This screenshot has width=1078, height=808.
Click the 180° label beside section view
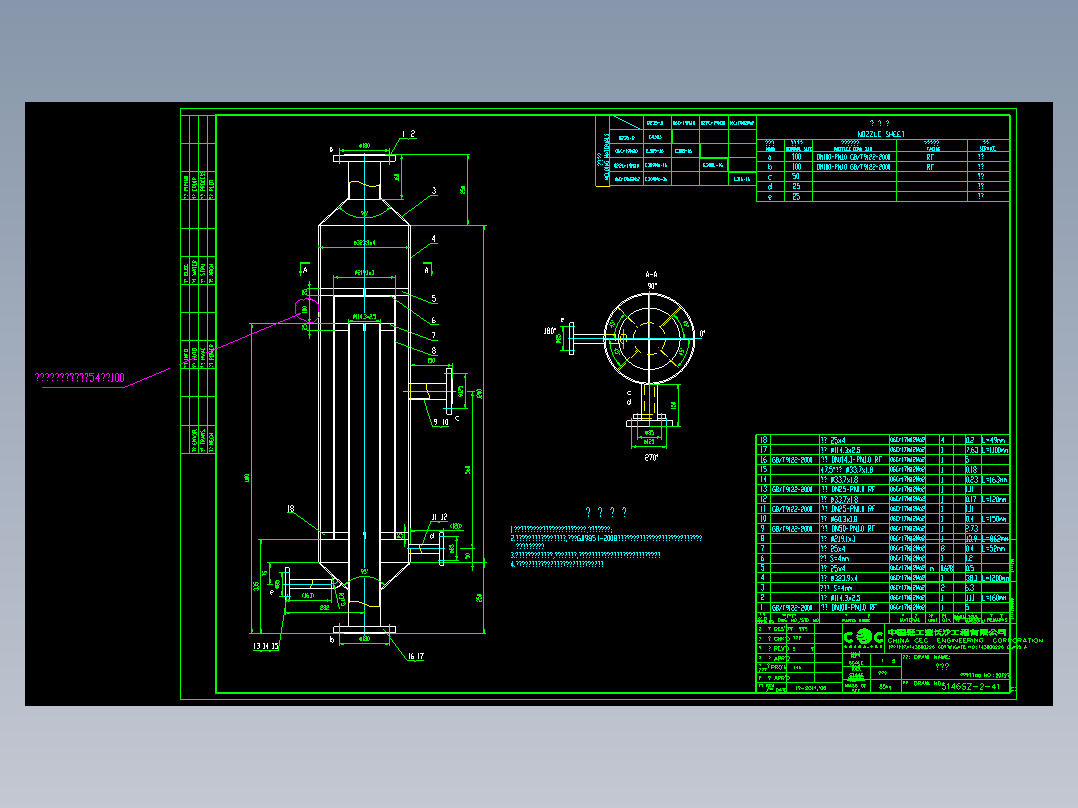click(x=549, y=331)
